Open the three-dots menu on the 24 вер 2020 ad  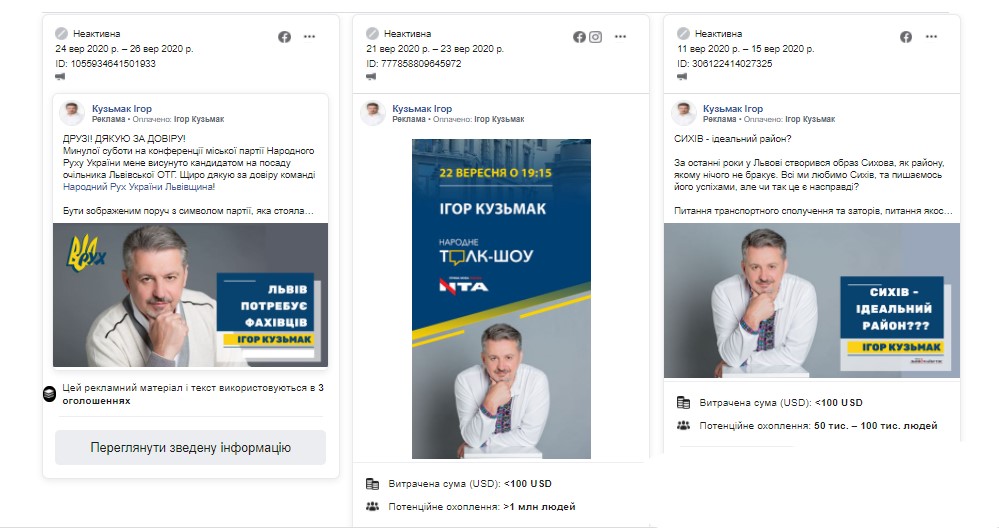click(x=310, y=37)
